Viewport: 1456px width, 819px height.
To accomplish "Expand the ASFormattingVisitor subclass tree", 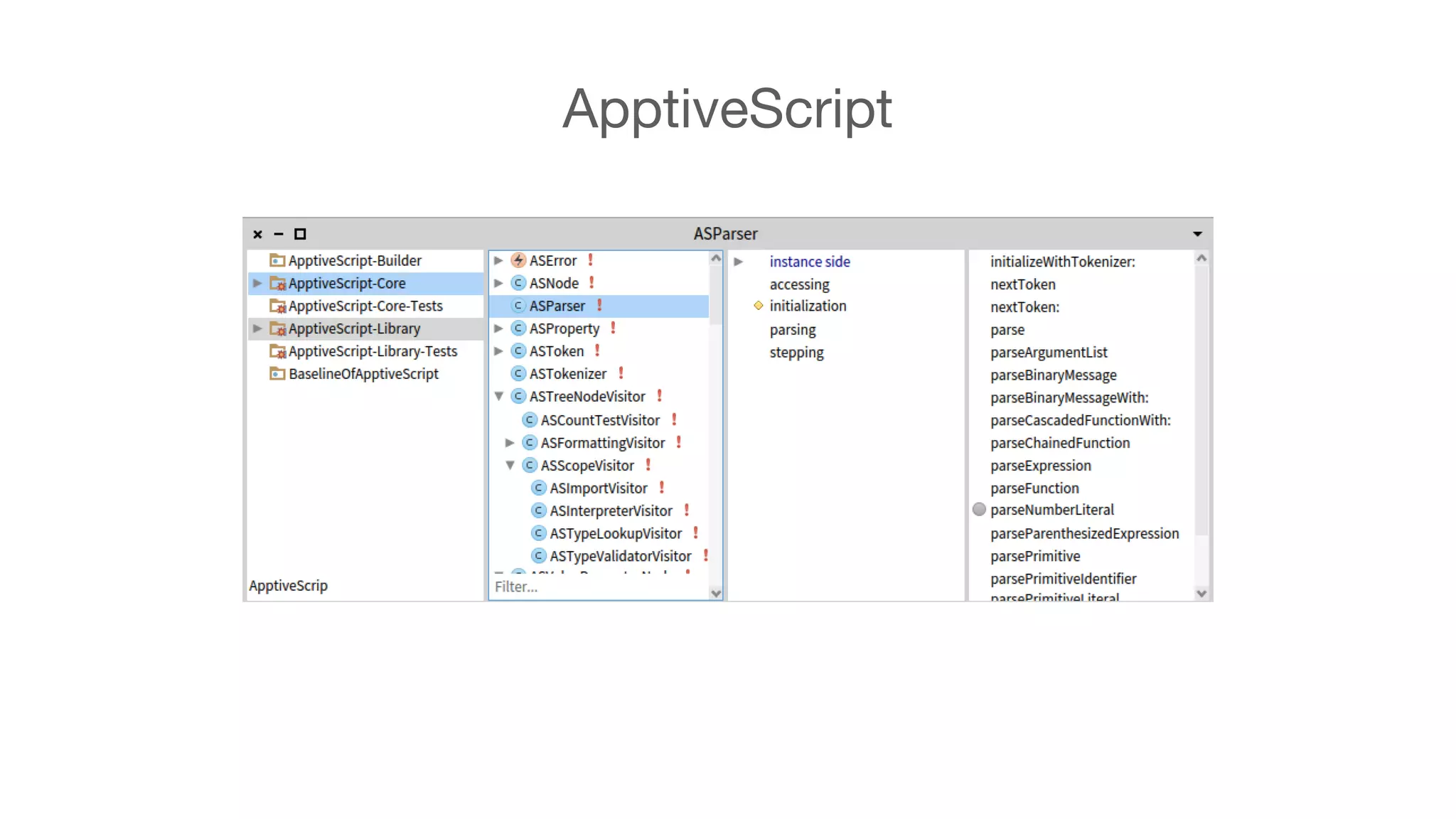I will click(510, 442).
